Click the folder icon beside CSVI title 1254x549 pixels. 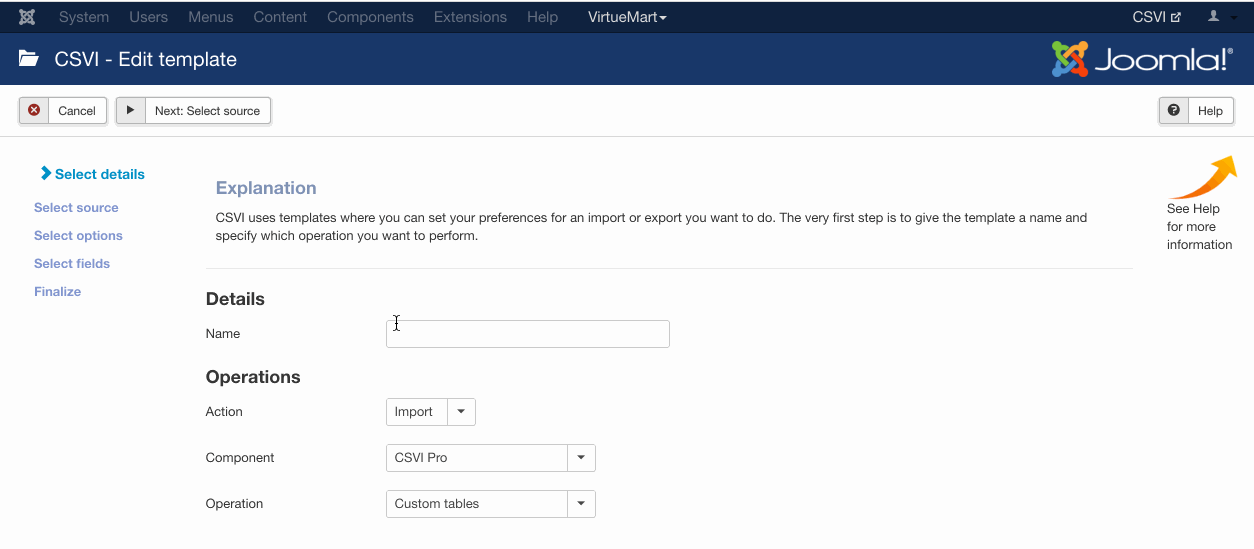click(x=29, y=59)
